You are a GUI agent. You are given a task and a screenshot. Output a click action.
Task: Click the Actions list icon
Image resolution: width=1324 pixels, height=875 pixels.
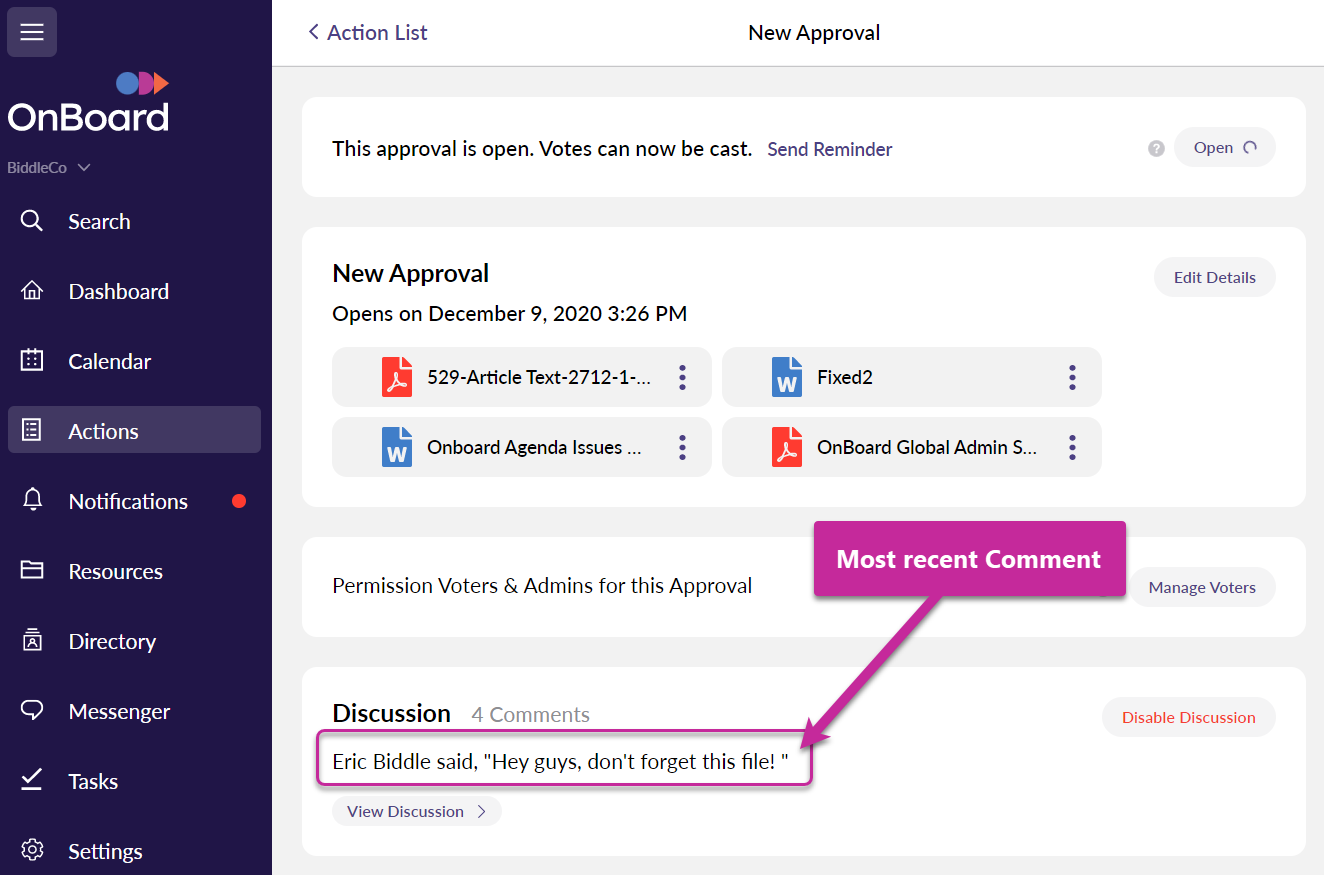point(32,431)
